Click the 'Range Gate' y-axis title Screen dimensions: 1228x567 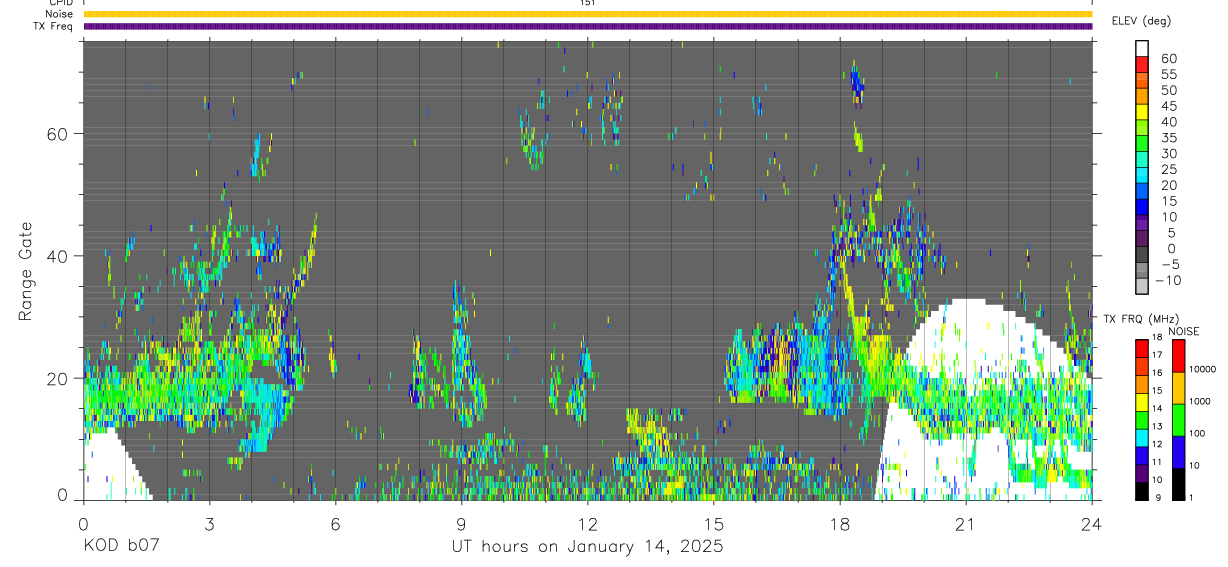(25, 271)
